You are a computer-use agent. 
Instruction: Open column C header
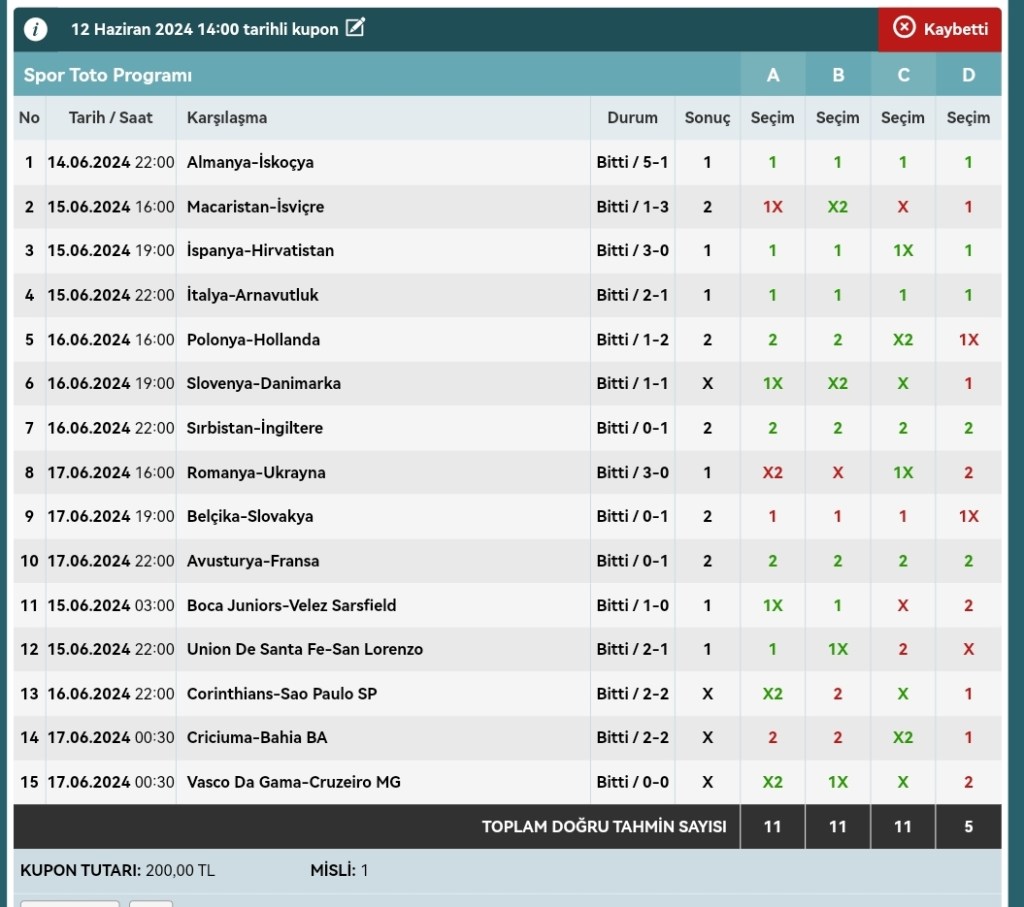click(x=902, y=75)
